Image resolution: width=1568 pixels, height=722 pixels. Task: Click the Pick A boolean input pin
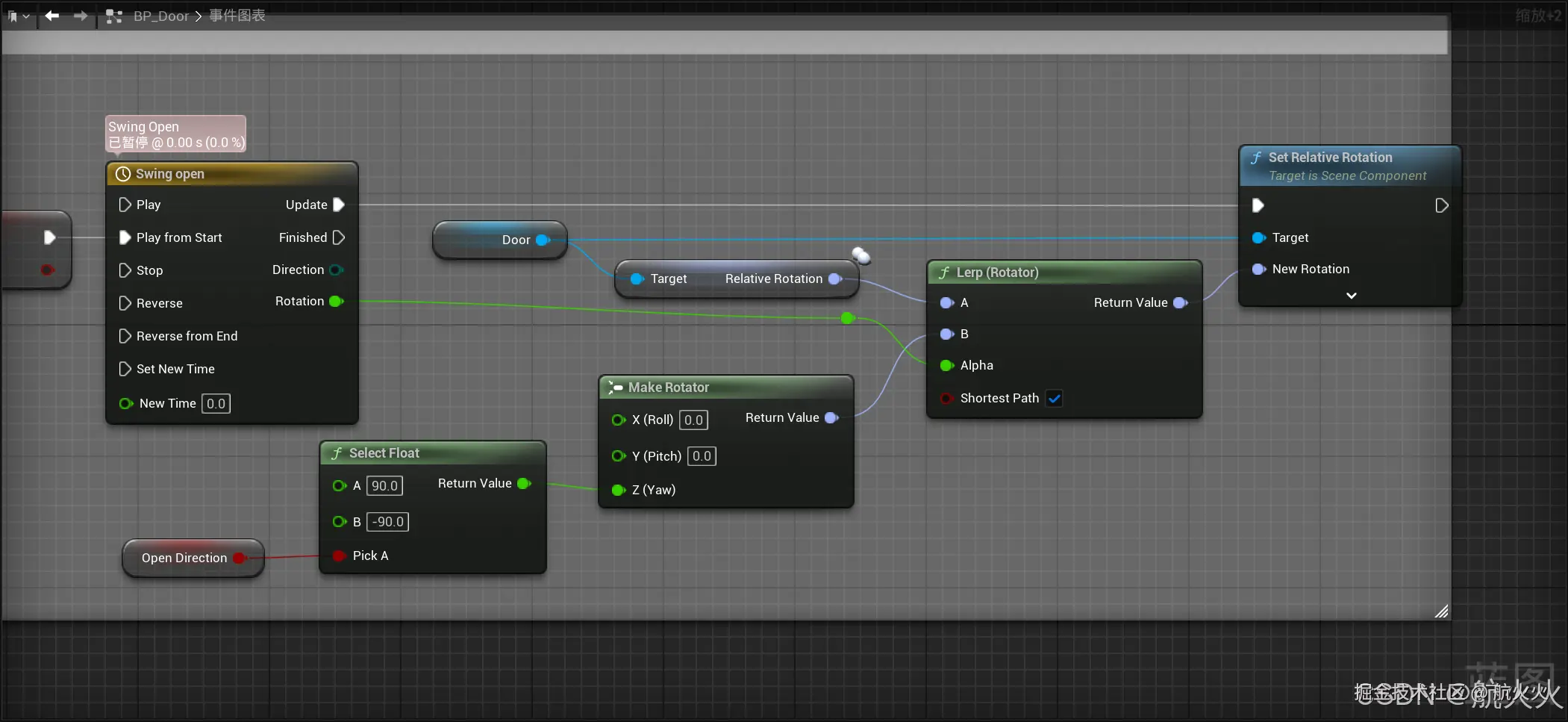pyautogui.click(x=340, y=555)
